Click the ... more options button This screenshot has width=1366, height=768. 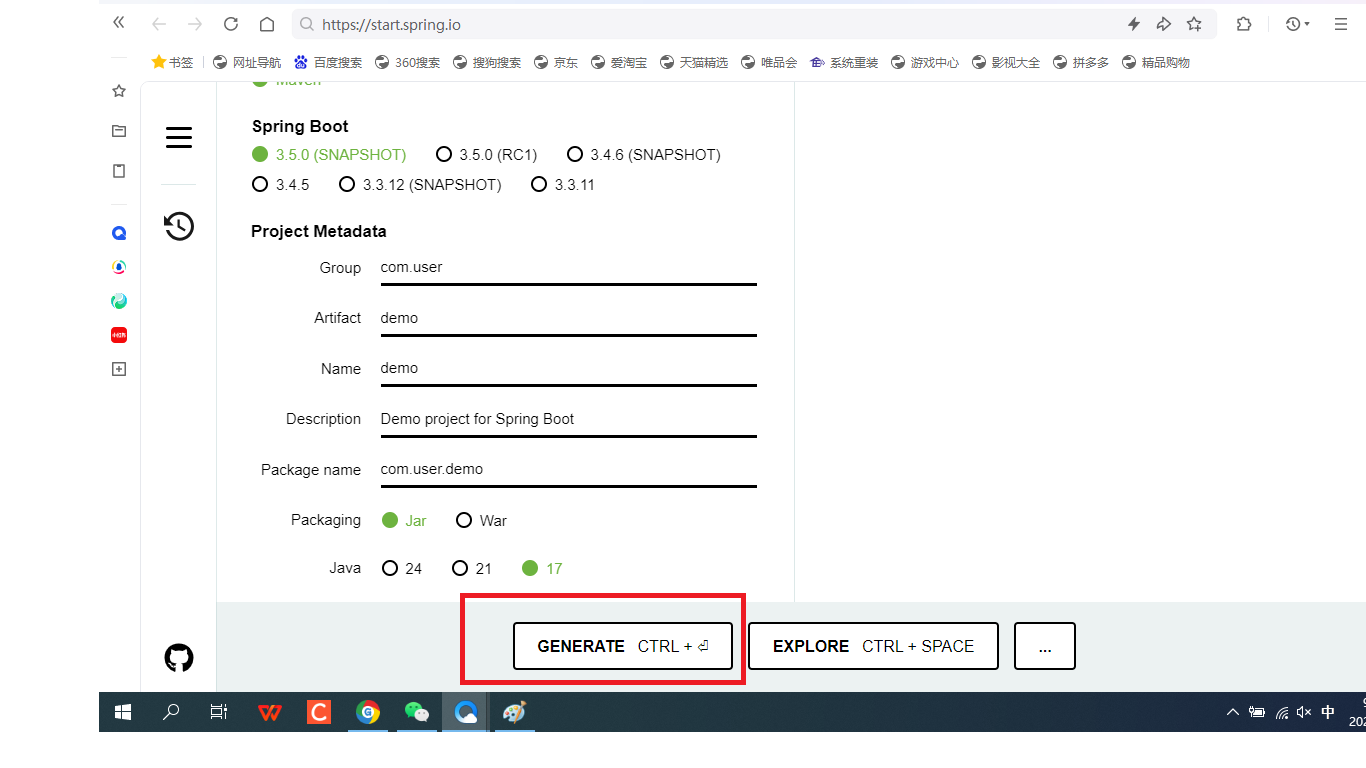(1045, 646)
